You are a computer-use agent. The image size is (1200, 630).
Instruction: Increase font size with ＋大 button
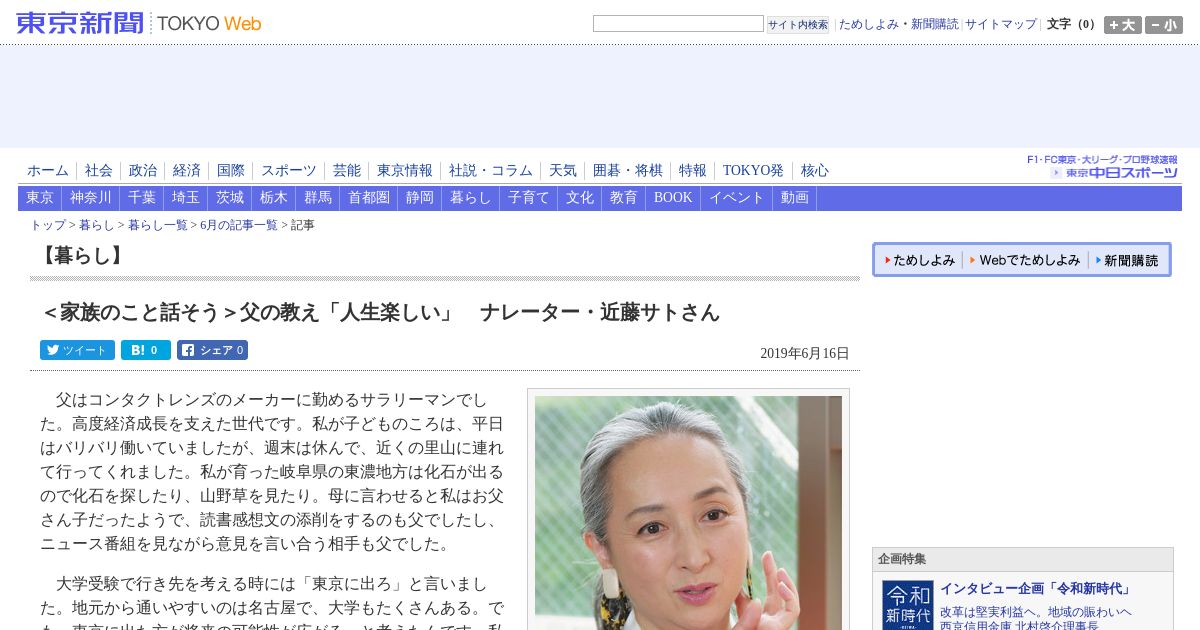(1122, 25)
